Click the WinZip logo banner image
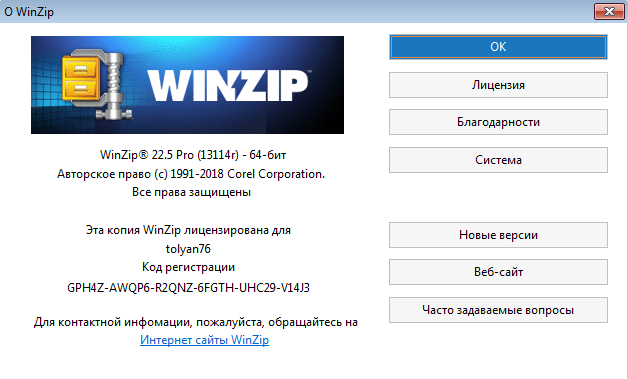Image resolution: width=628 pixels, height=379 pixels. click(187, 85)
